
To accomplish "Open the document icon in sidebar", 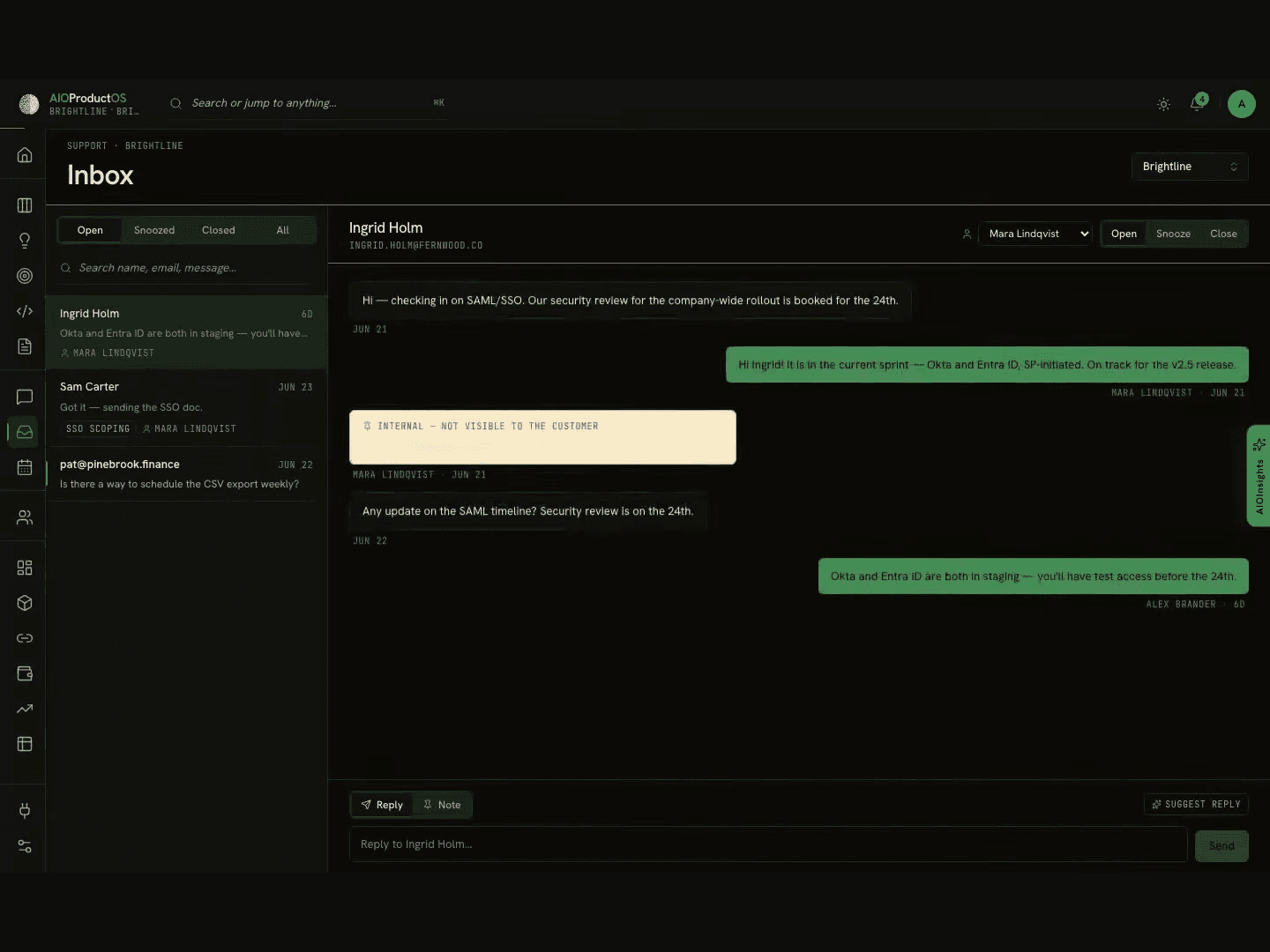I will click(25, 346).
